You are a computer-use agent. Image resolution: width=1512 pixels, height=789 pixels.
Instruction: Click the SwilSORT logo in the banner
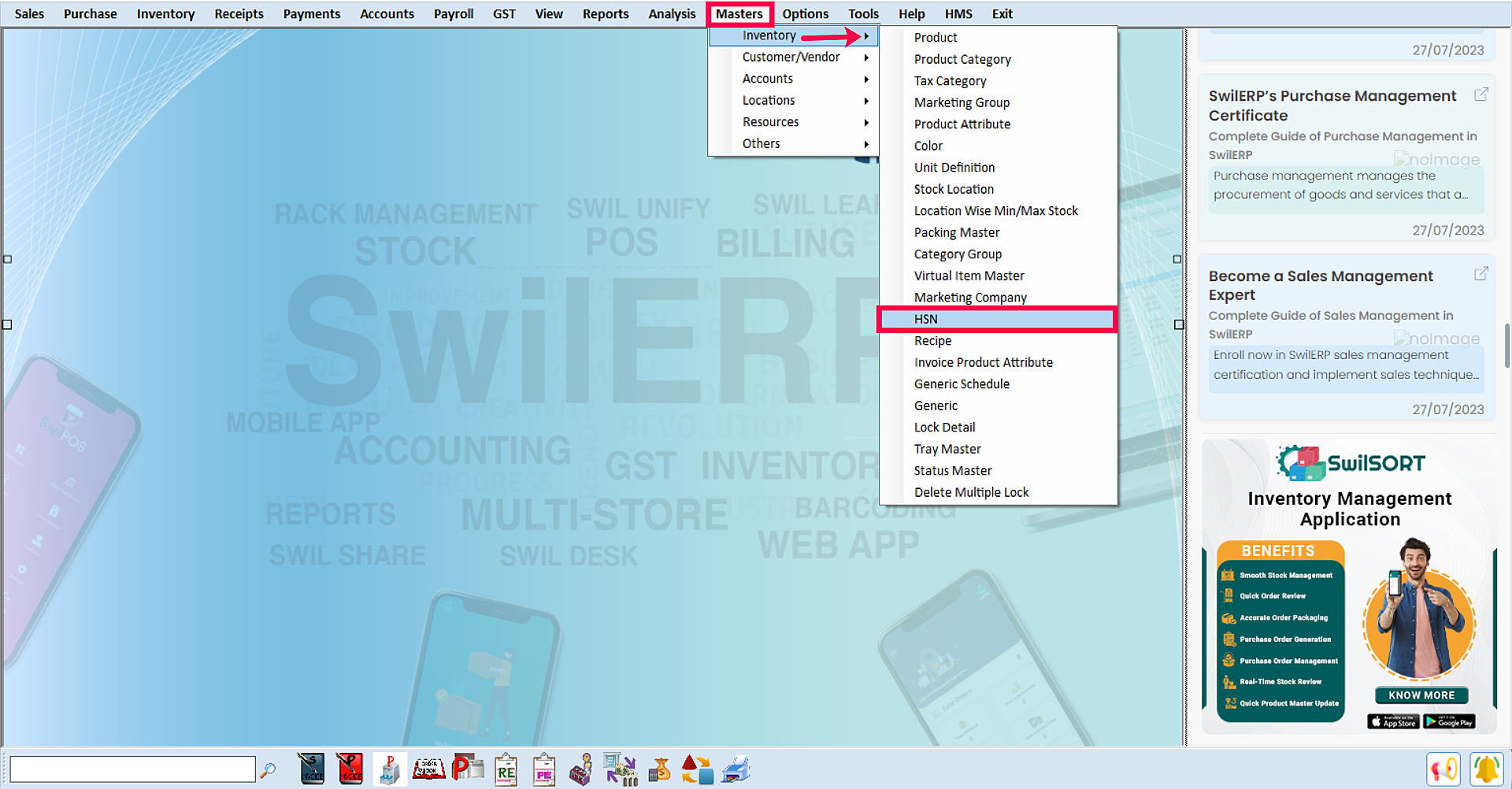1351,463
